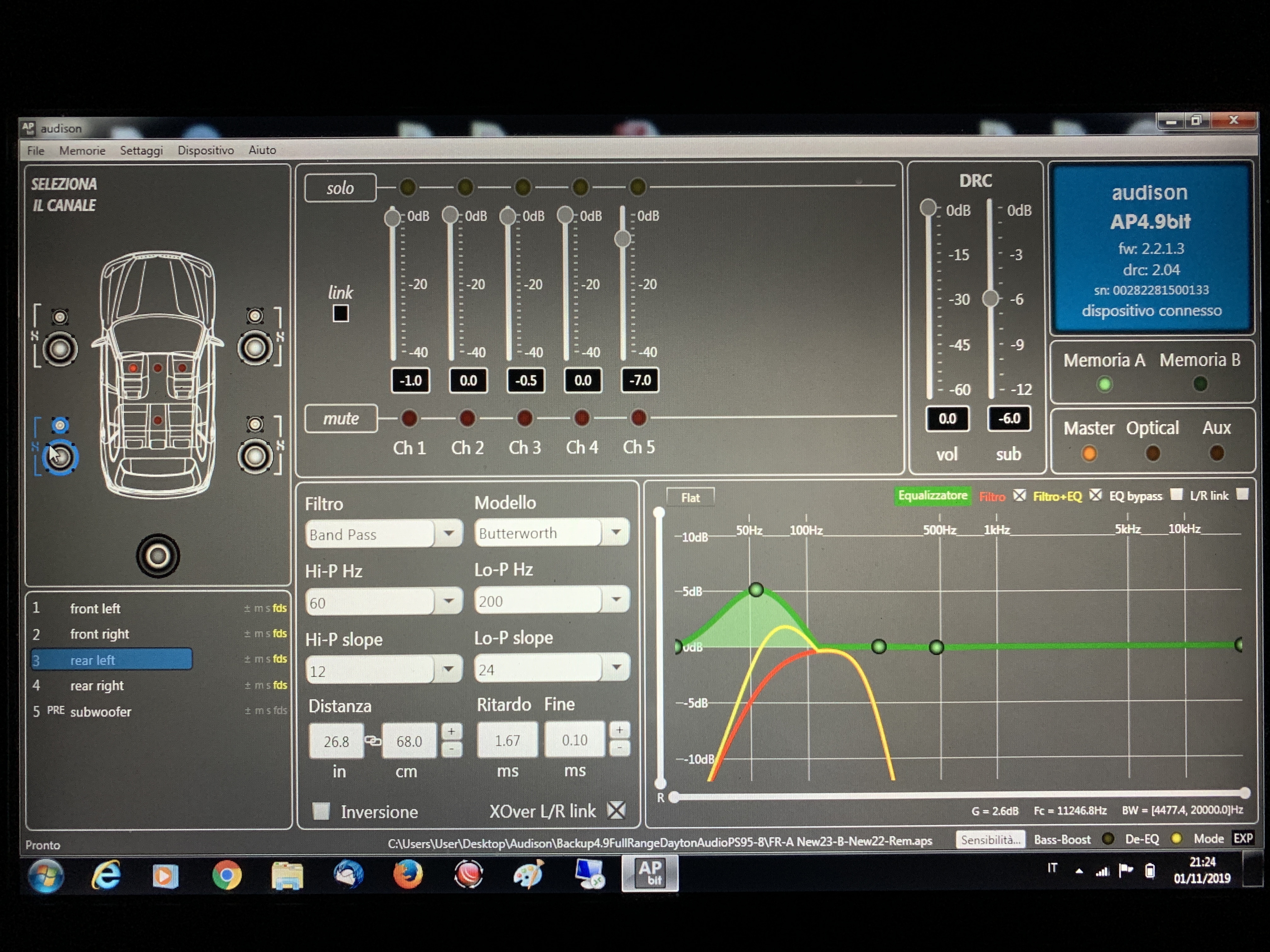
Task: Click the DRC sub level slider knob
Action: coord(990,298)
